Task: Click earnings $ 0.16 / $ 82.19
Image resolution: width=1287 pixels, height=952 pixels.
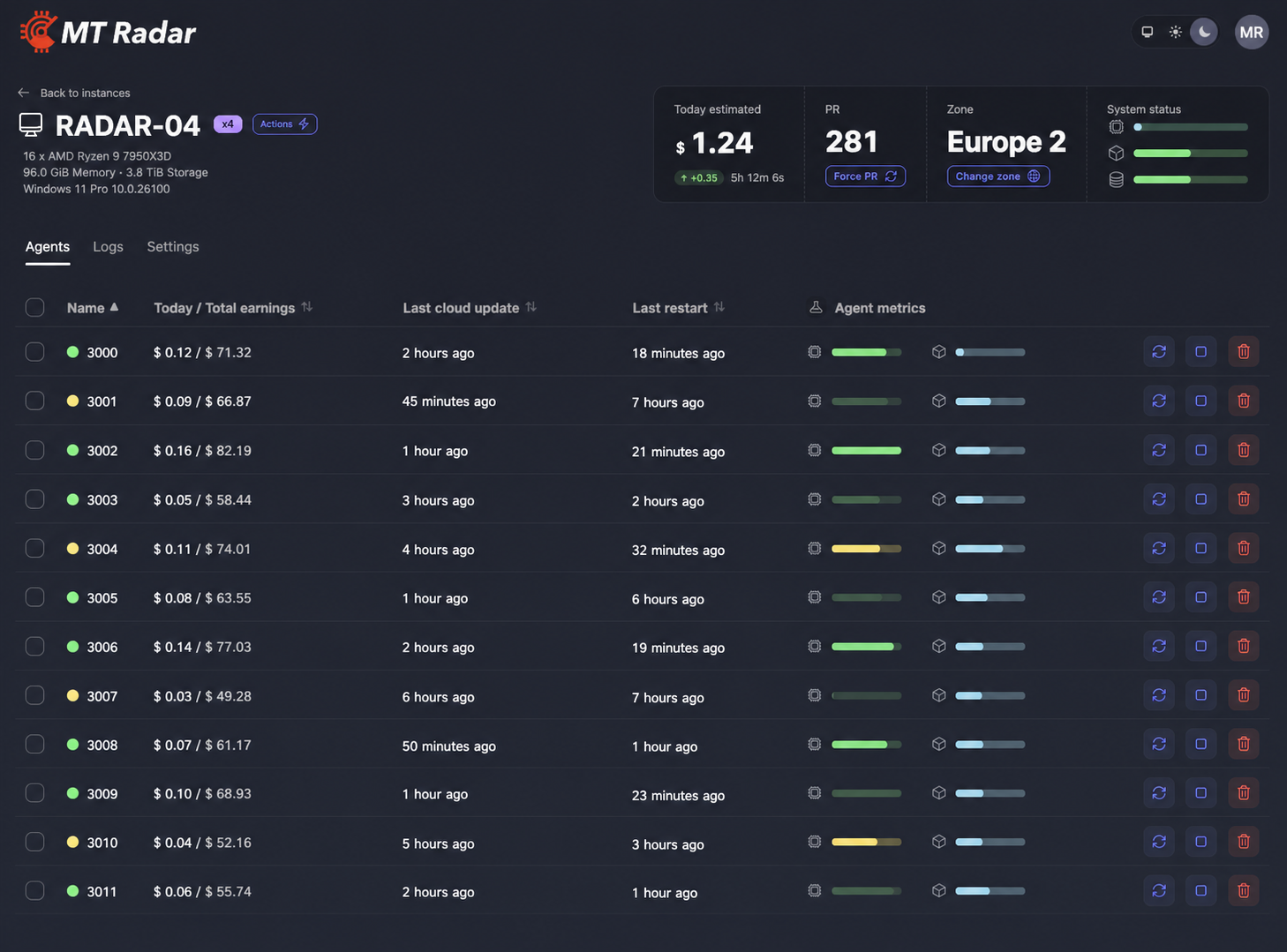Action: pyautogui.click(x=202, y=451)
